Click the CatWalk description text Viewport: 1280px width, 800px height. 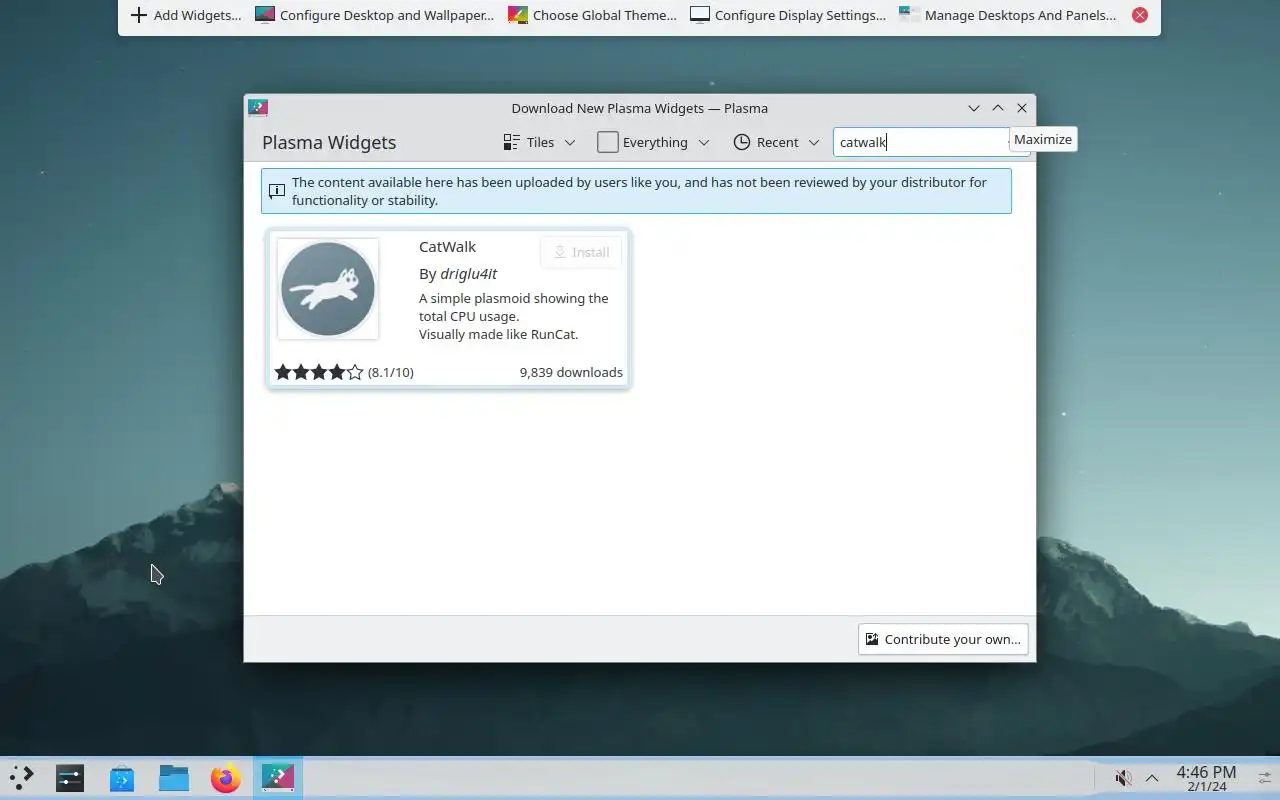513,316
